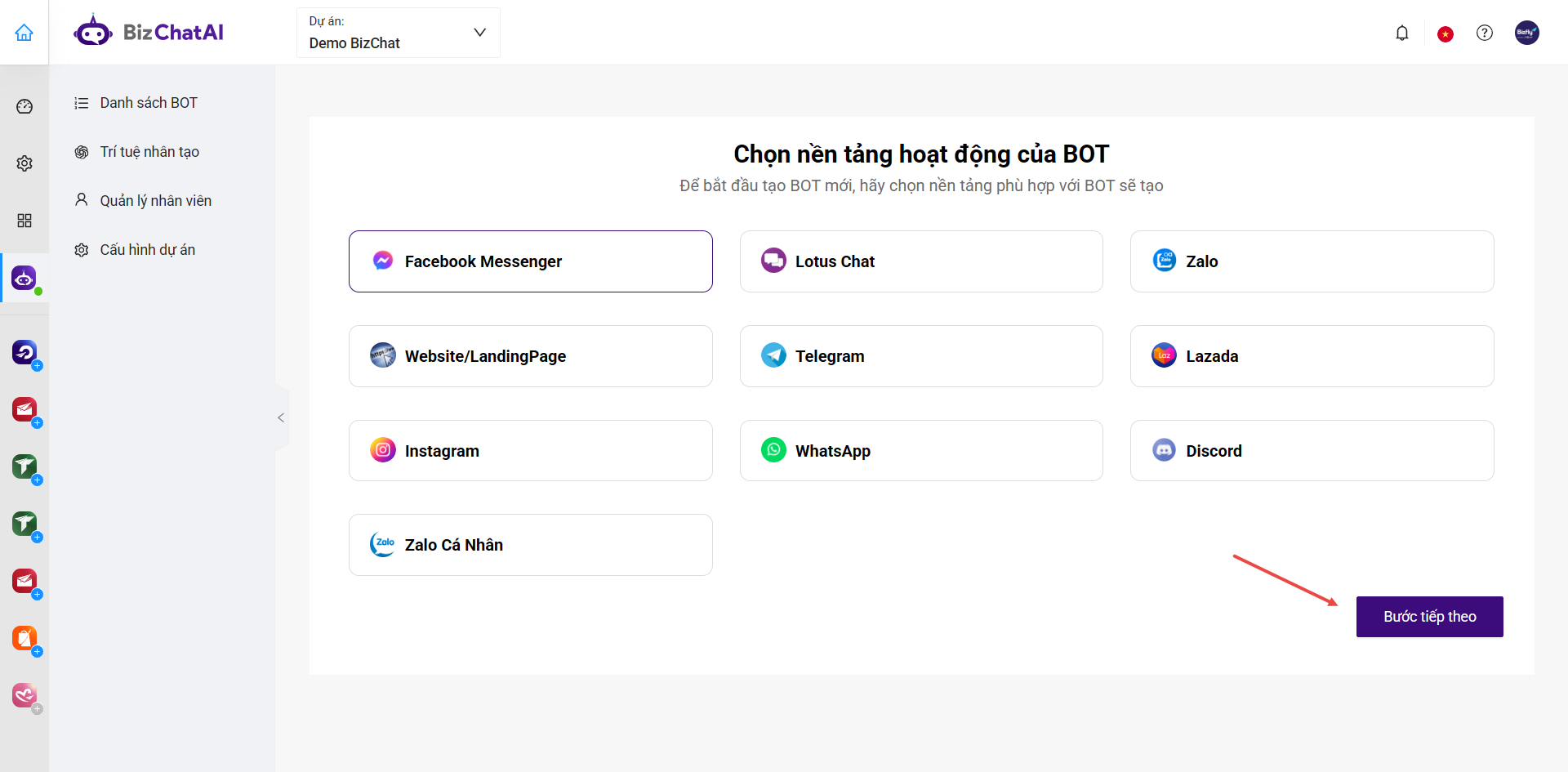1568x772 pixels.
Task: Choose the WhatsApp platform card
Action: pyautogui.click(x=921, y=451)
